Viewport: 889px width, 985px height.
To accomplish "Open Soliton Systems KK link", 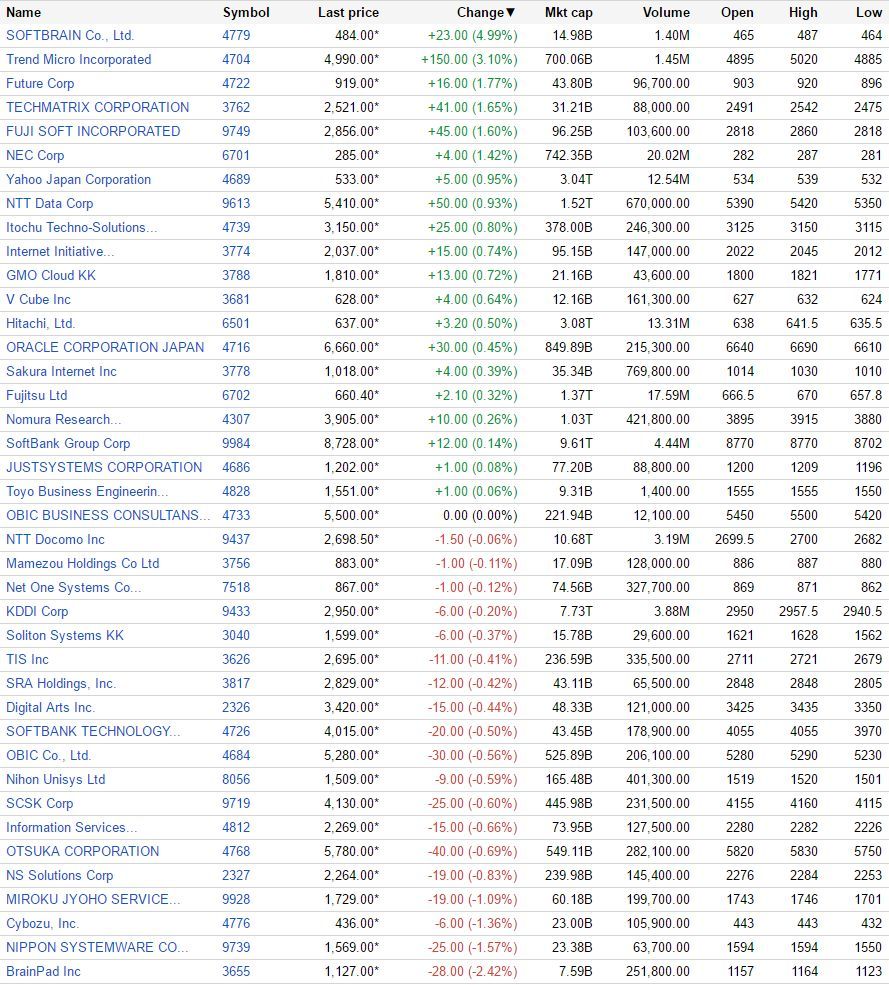I will point(65,636).
